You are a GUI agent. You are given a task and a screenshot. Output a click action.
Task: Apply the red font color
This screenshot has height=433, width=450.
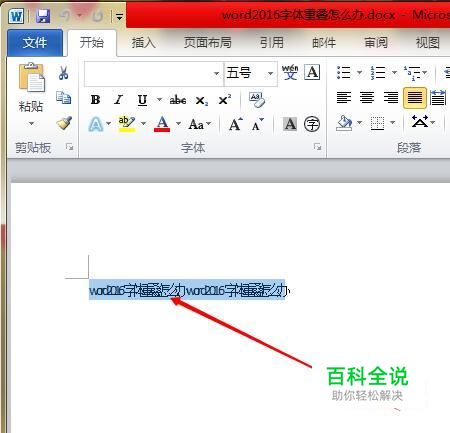pos(162,124)
